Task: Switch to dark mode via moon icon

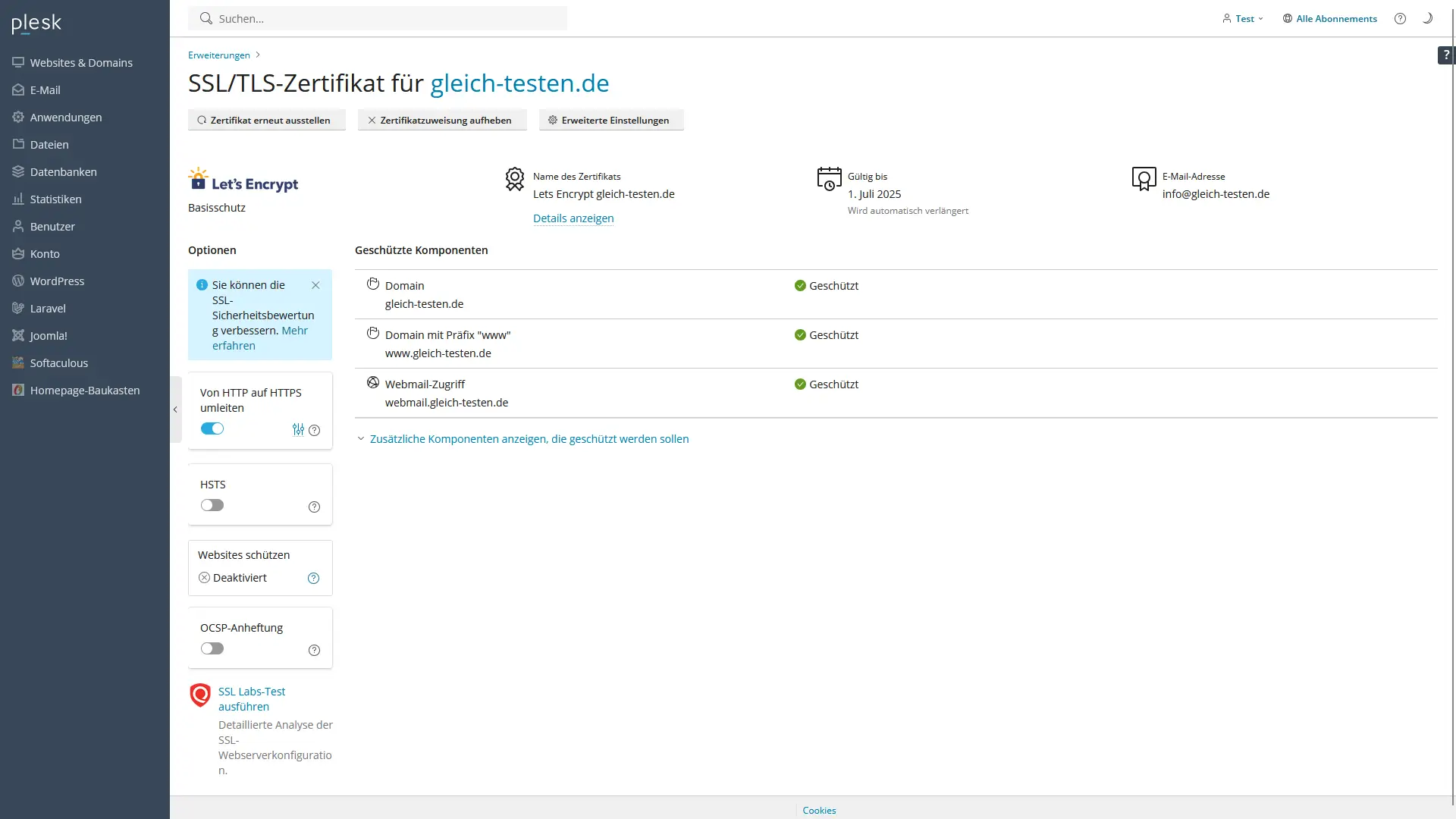Action: (x=1427, y=17)
